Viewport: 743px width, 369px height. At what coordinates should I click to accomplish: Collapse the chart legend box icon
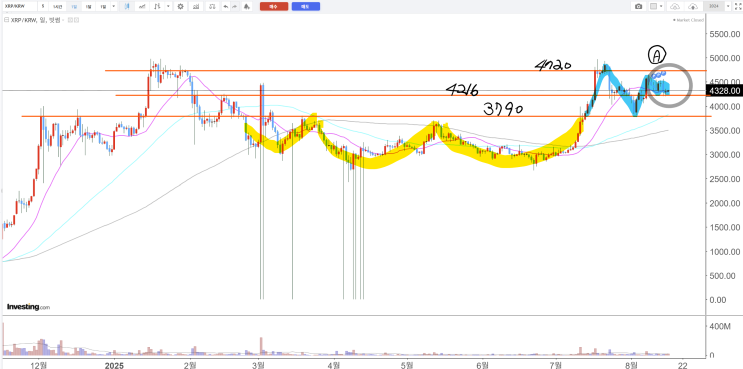7,20
